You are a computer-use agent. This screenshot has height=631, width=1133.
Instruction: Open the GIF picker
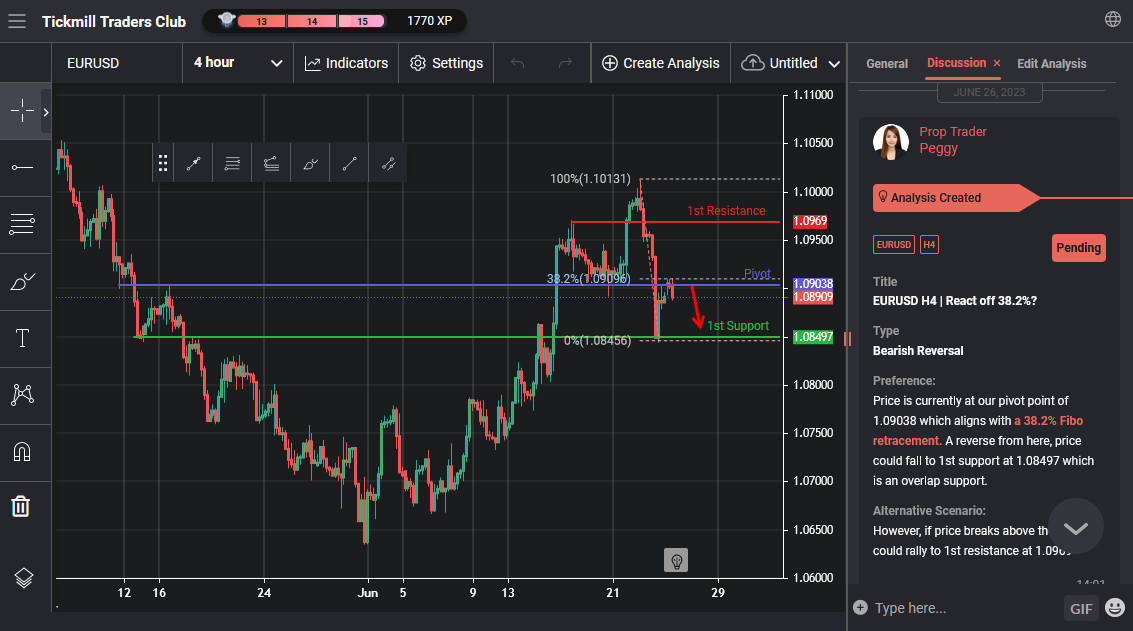click(1081, 609)
